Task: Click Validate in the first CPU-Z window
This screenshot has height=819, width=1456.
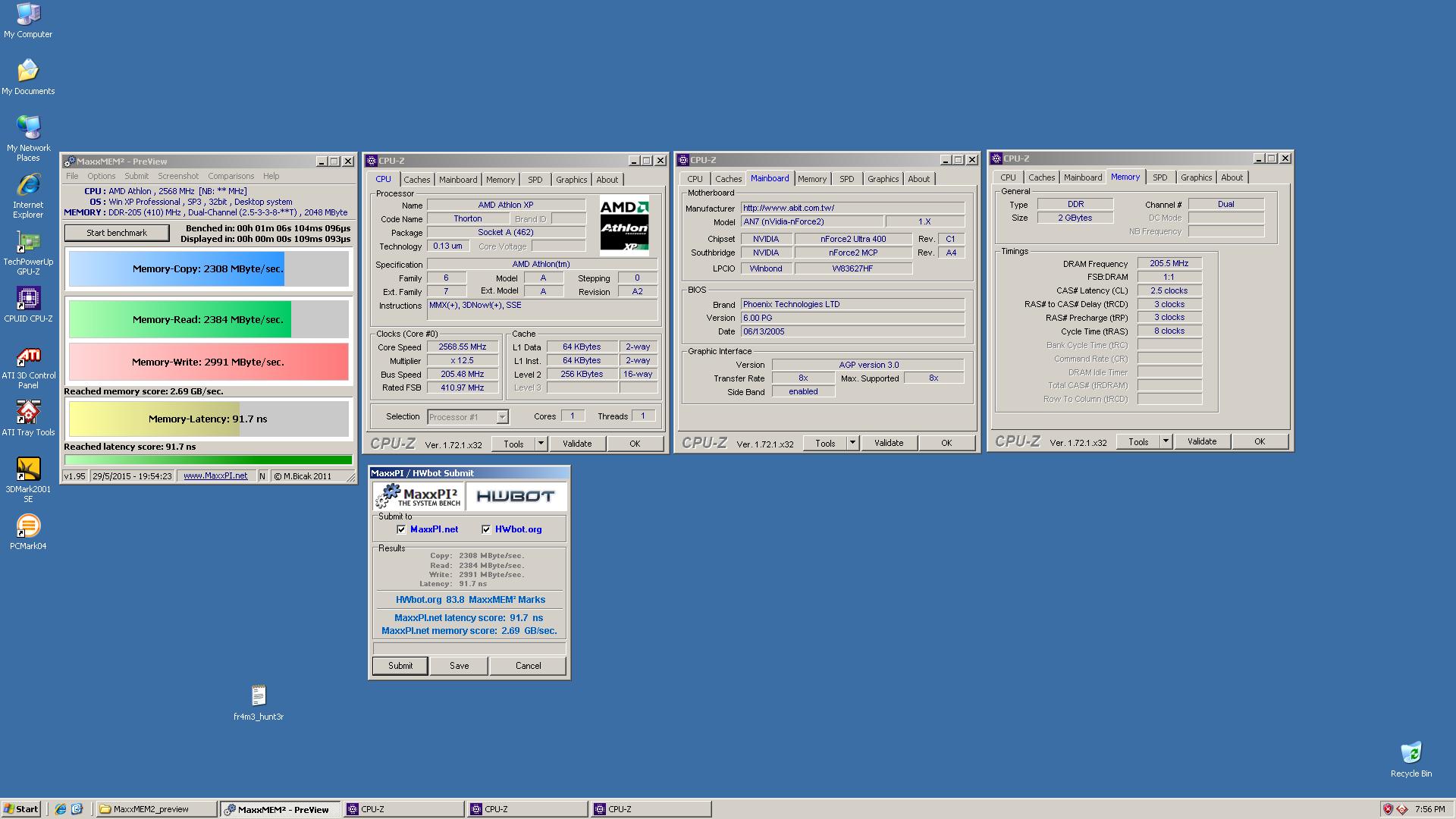Action: [x=577, y=444]
